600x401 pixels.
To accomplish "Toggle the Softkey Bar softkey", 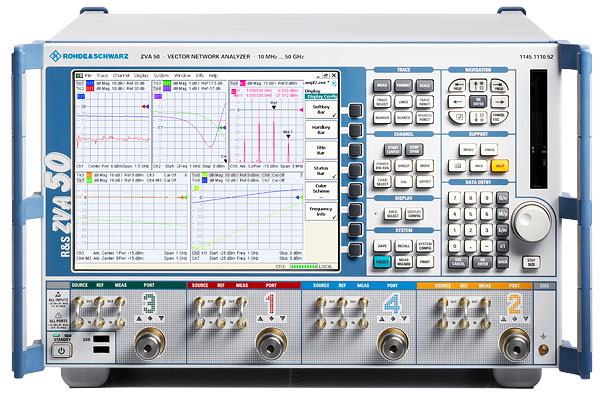I will click(x=321, y=109).
